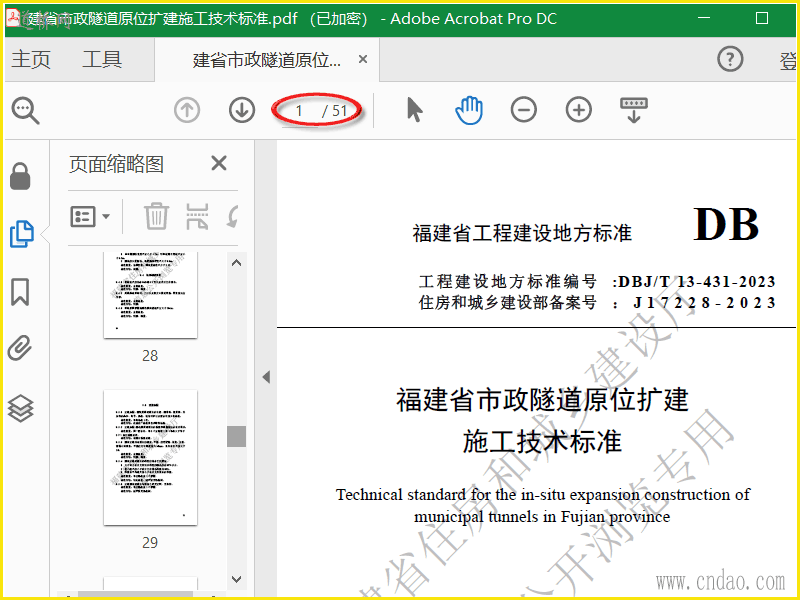800x600 pixels.
Task: Click the document title 福建省市政隧道原位扩建
Action: coord(542,399)
